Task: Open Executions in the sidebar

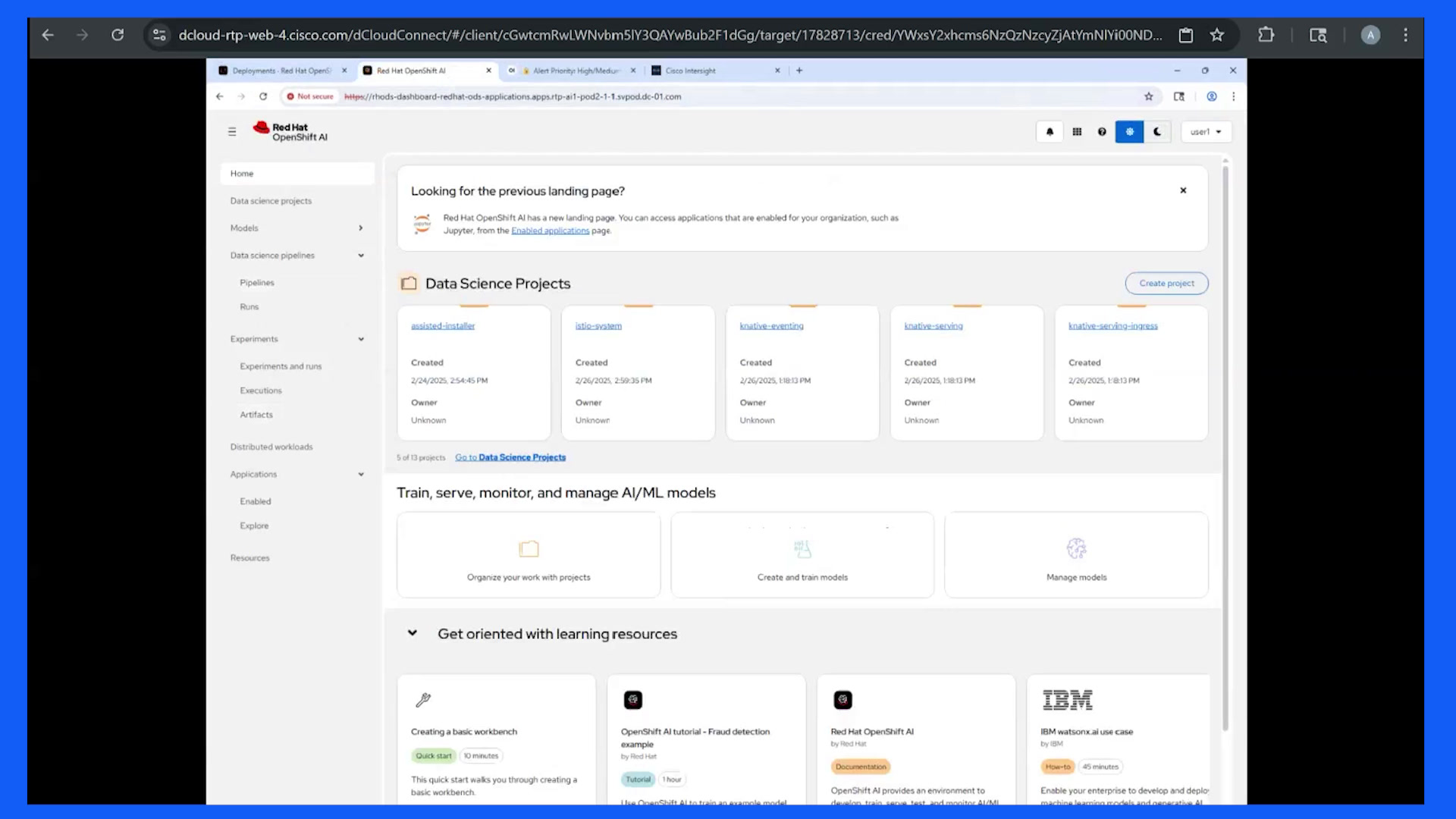Action: tap(261, 391)
